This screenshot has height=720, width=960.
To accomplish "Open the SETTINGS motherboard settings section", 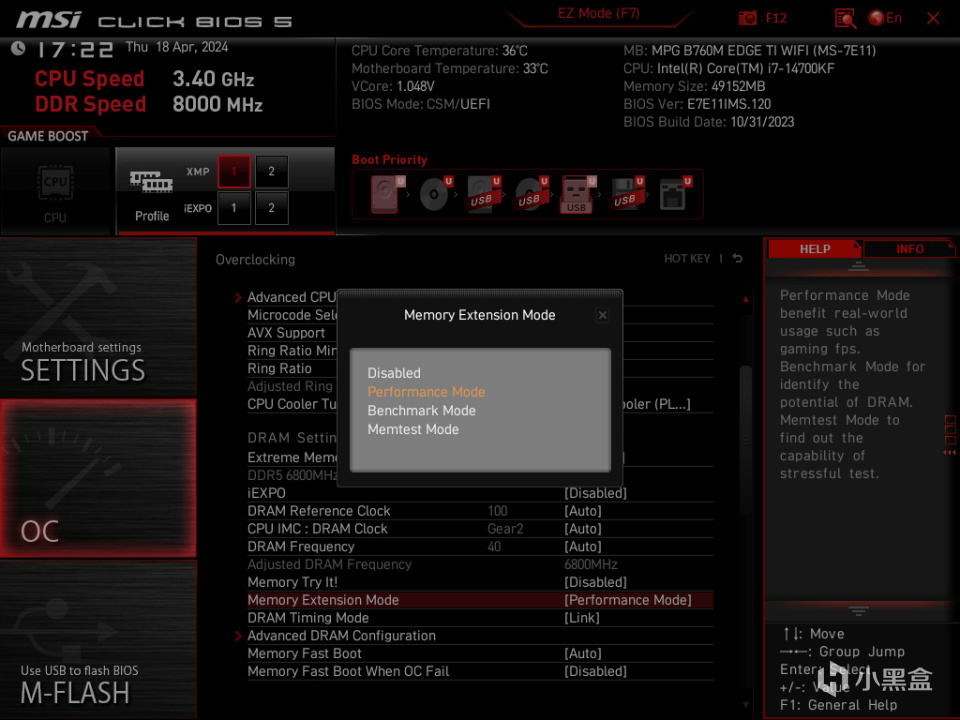I will (98, 317).
